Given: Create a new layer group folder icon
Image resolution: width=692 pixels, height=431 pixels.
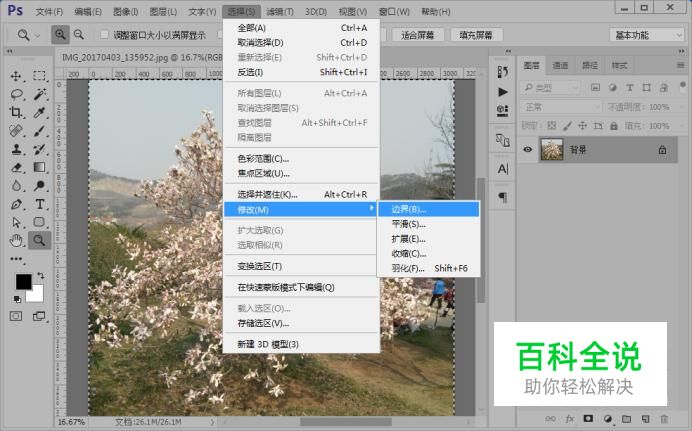Looking at the screenshot, I should pos(626,419).
